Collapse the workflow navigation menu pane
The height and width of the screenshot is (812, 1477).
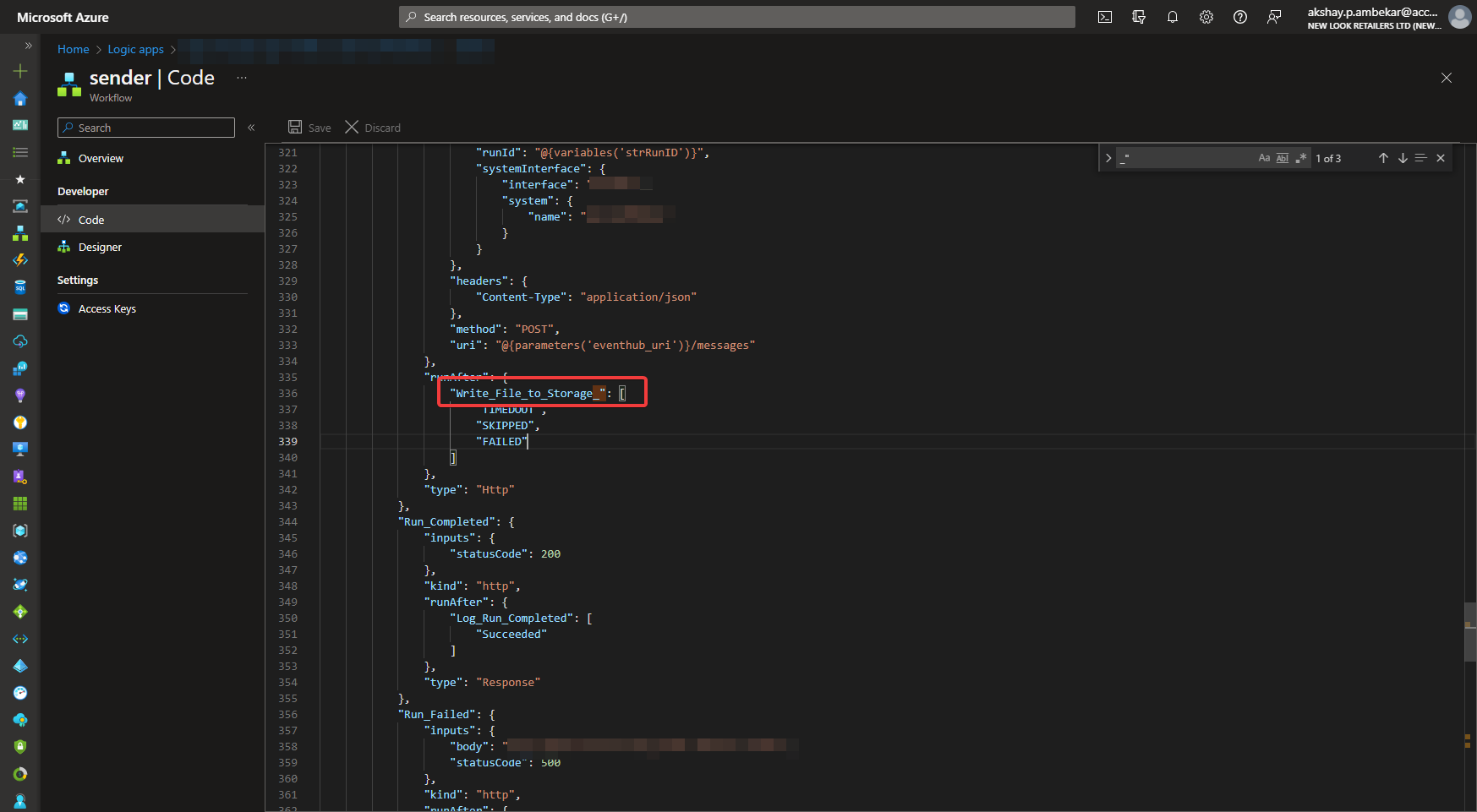pyautogui.click(x=251, y=127)
